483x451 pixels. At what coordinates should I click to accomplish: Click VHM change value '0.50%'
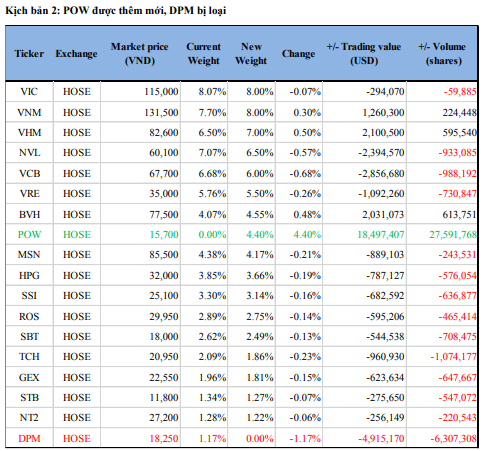(x=307, y=133)
